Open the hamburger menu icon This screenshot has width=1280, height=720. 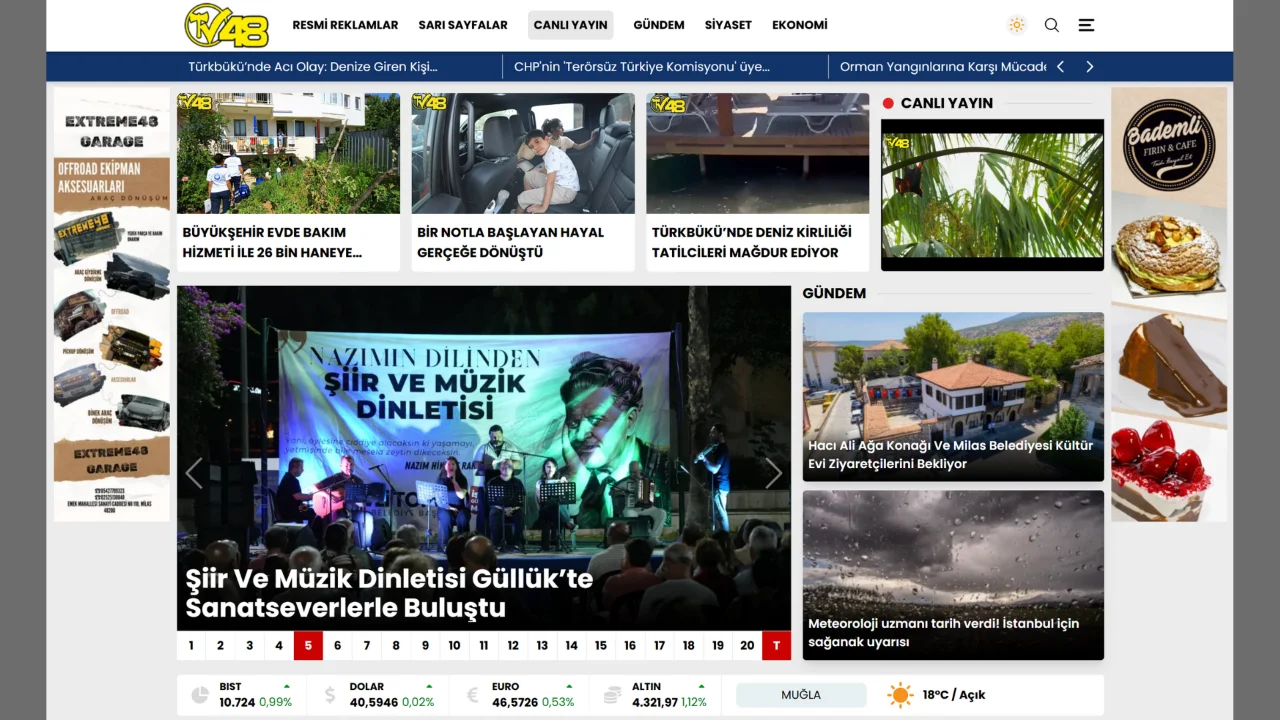[x=1086, y=25]
